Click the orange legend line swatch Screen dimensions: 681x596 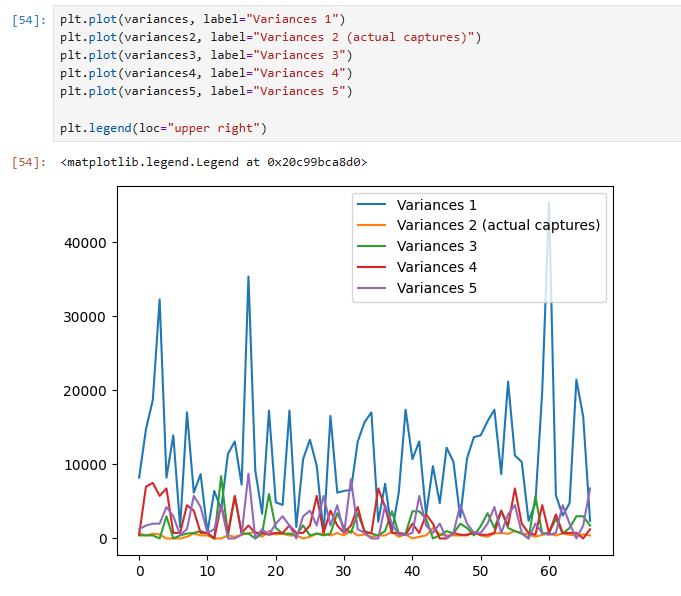tap(371, 225)
